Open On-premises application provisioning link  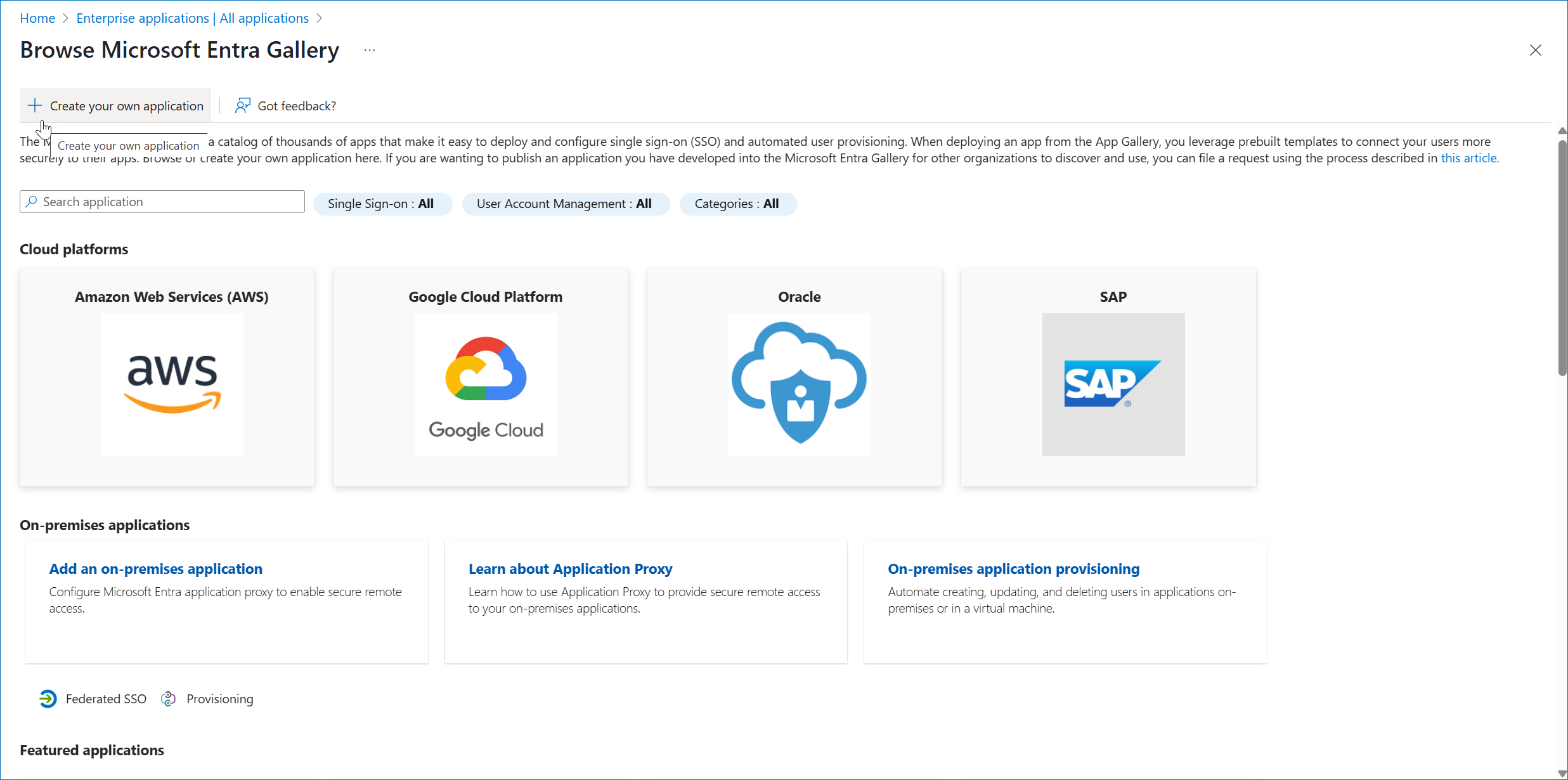tap(1013, 569)
